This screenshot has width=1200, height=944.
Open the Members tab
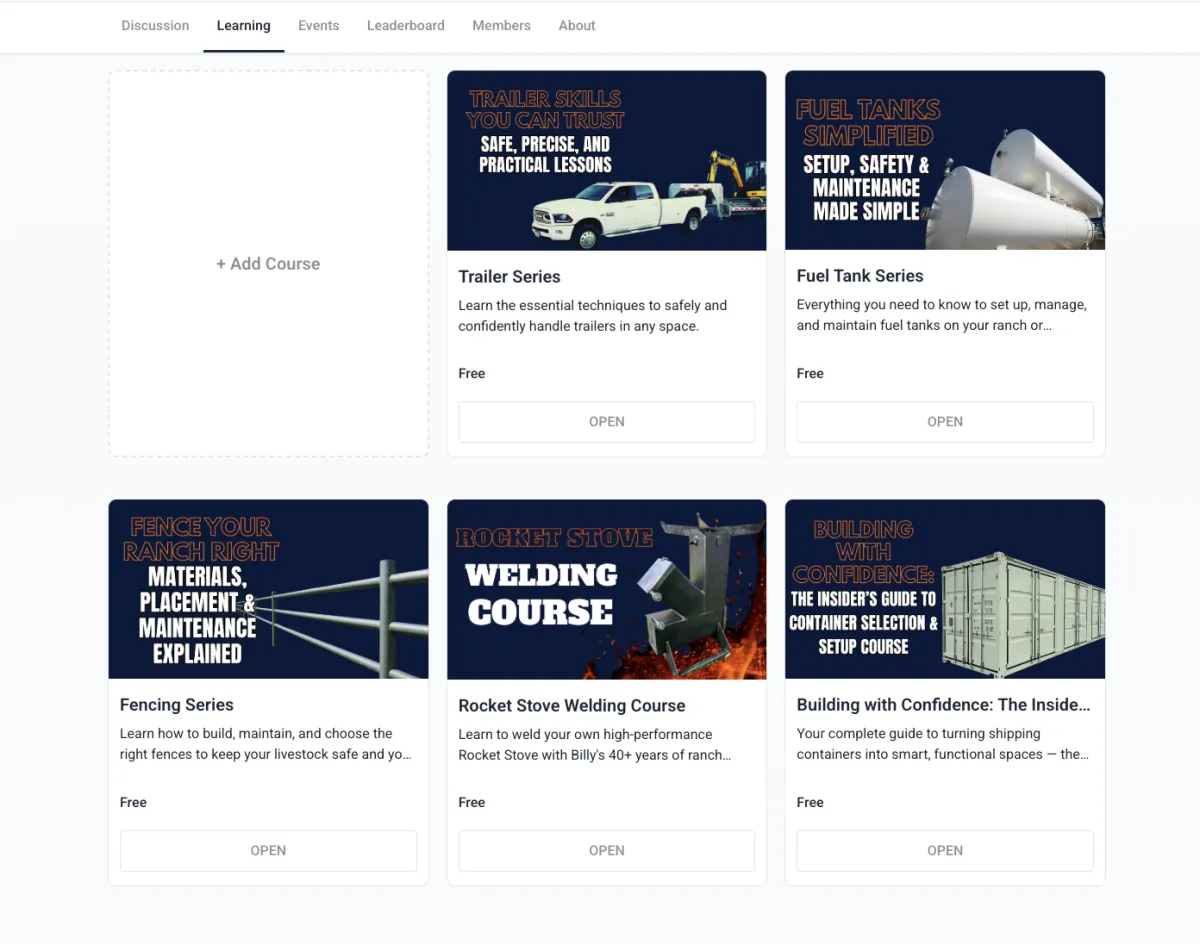coord(501,26)
